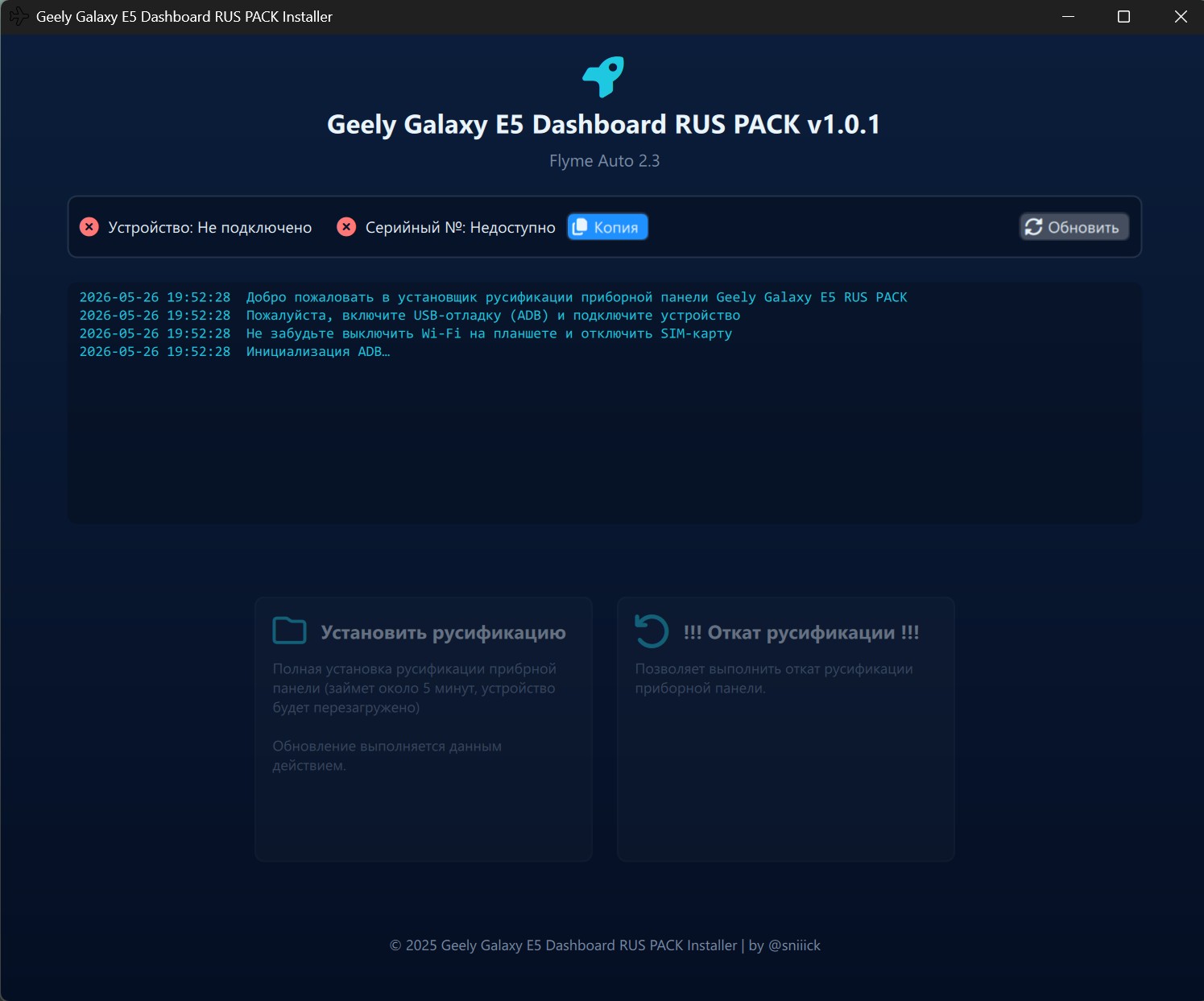Image resolution: width=1204 pixels, height=1001 pixels.
Task: Minimize the installer window
Action: pyautogui.click(x=1069, y=17)
